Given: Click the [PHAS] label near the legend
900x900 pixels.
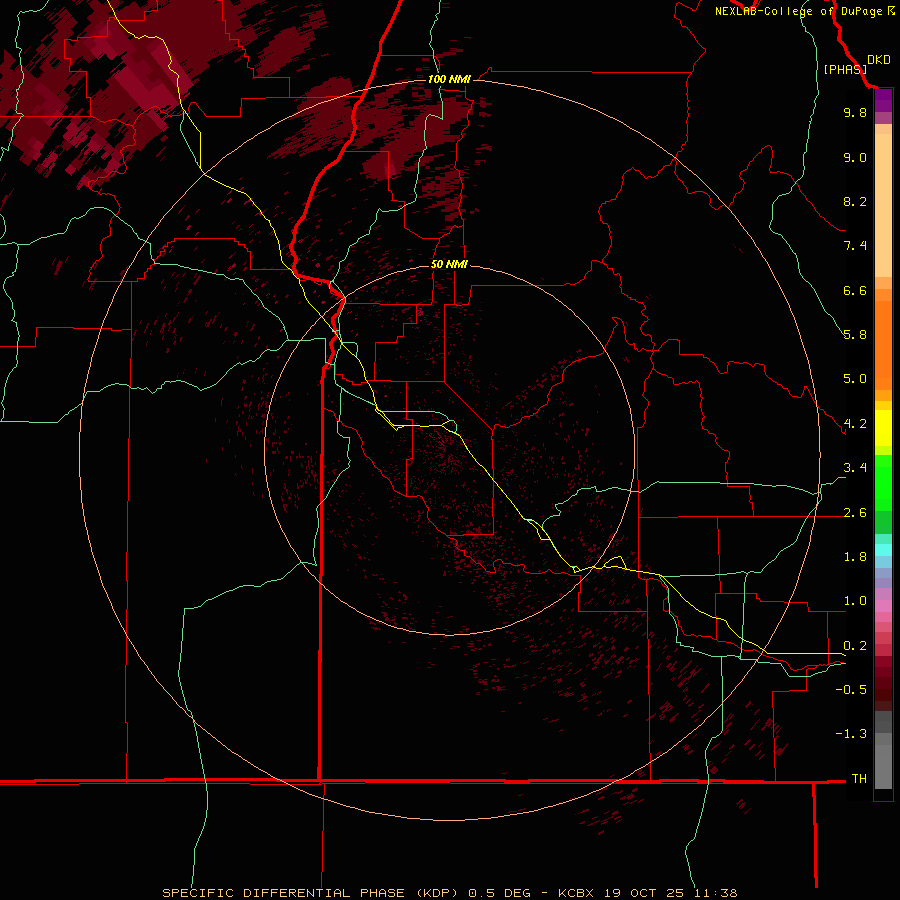Looking at the screenshot, I should [845, 70].
